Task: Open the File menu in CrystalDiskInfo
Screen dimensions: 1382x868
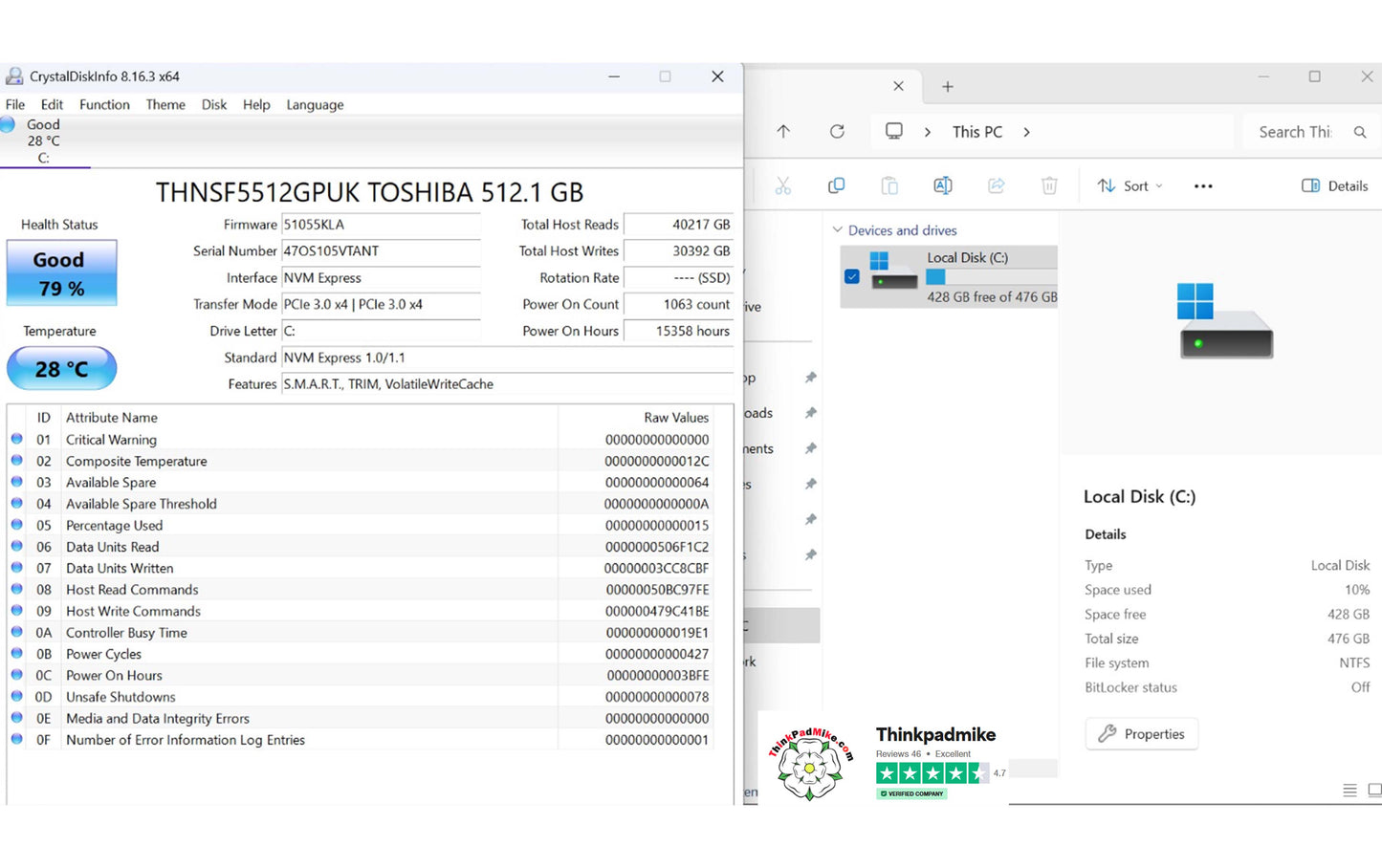Action: 15,104
